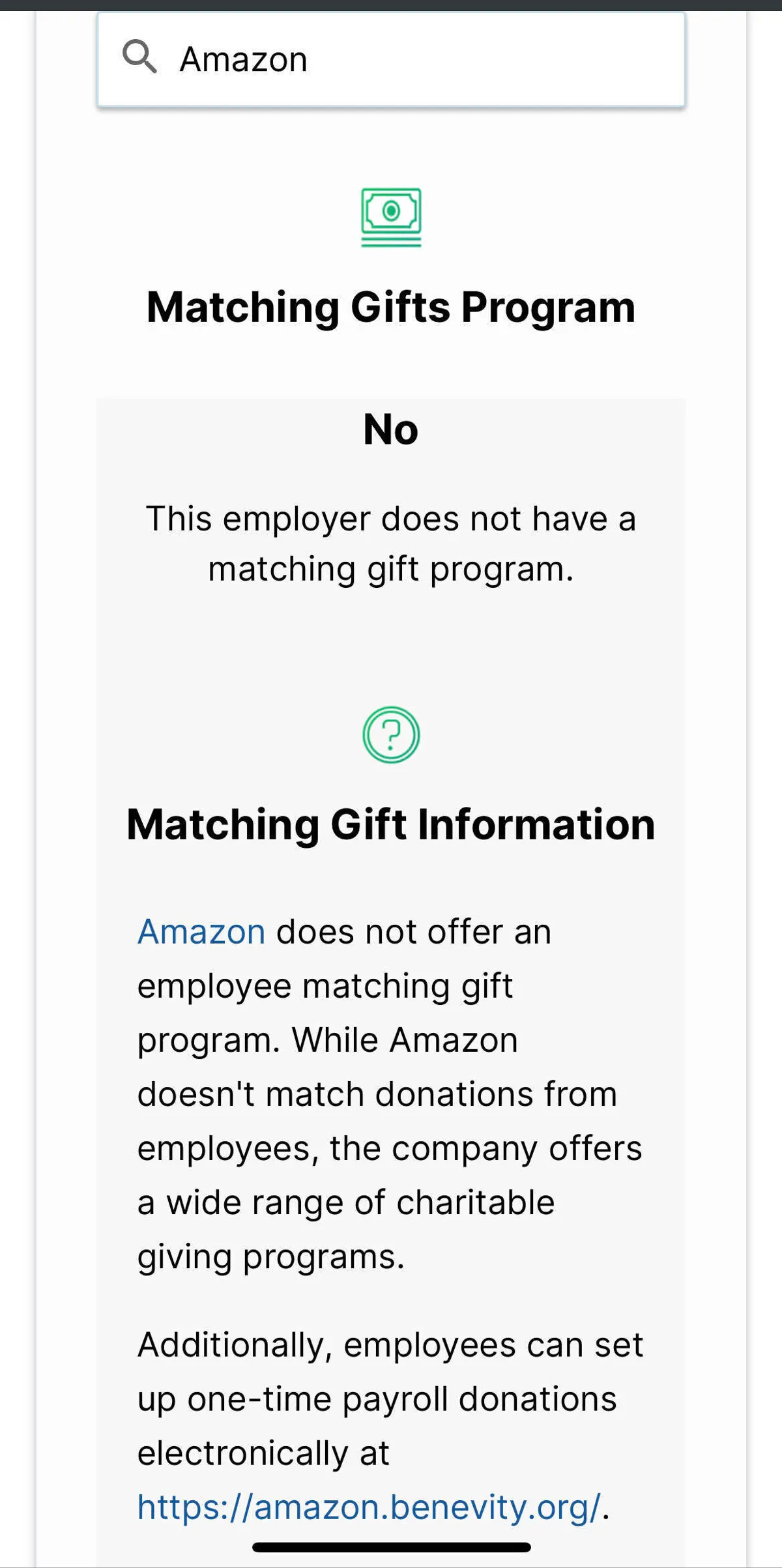Click the 'employee matching gift' text line
The width and height of the screenshot is (782, 1568).
pos(325,985)
